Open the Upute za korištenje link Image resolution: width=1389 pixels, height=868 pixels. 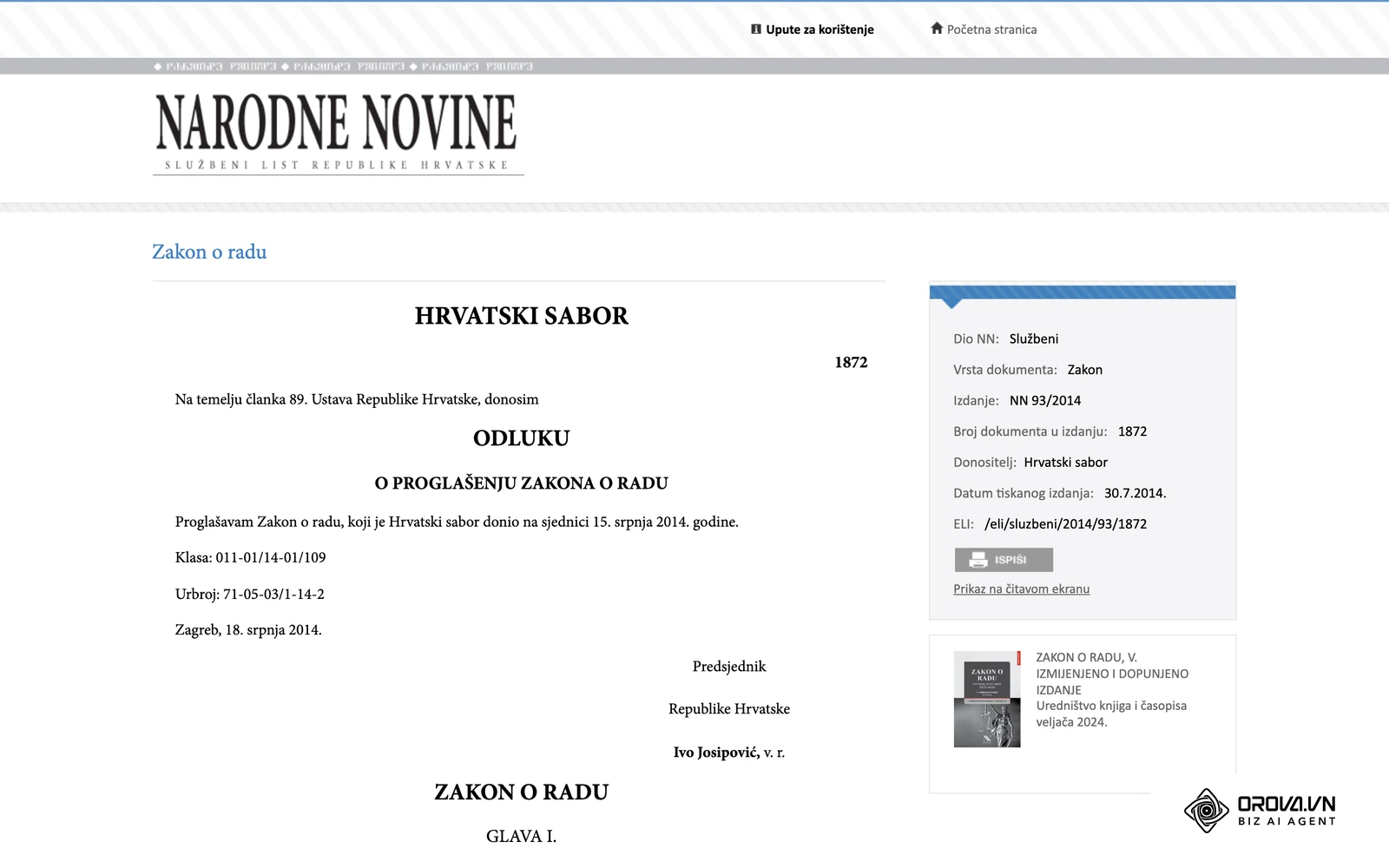coord(820,30)
